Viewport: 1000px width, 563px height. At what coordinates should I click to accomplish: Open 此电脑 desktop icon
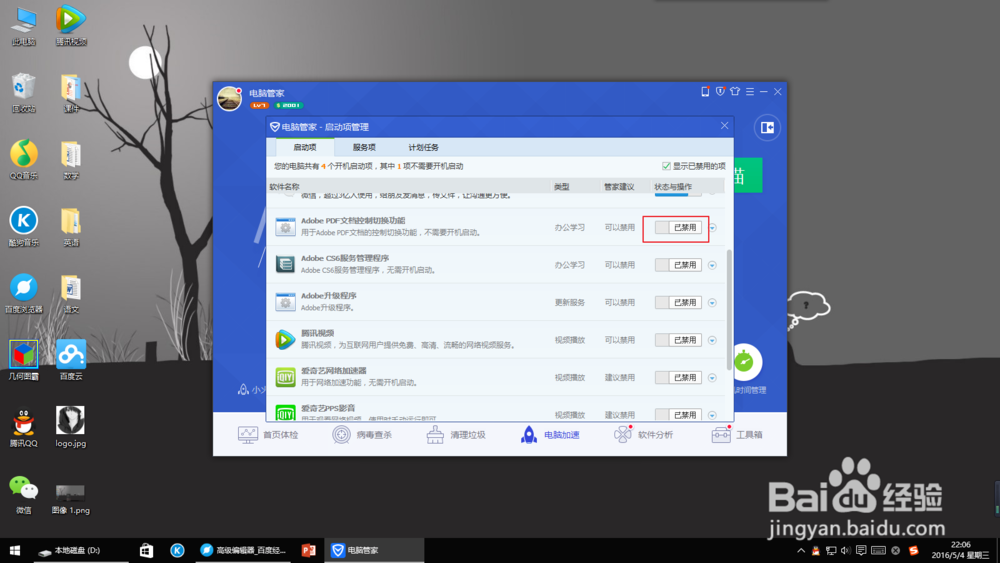pyautogui.click(x=24, y=26)
